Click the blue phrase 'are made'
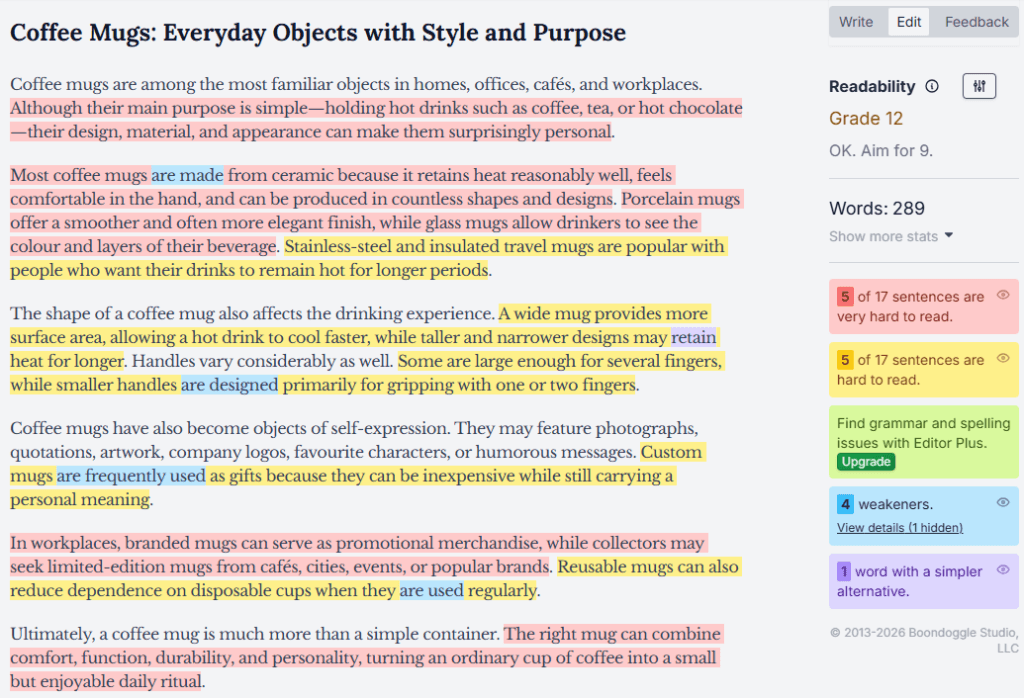The height and width of the screenshot is (698, 1024). pyautogui.click(x=187, y=175)
